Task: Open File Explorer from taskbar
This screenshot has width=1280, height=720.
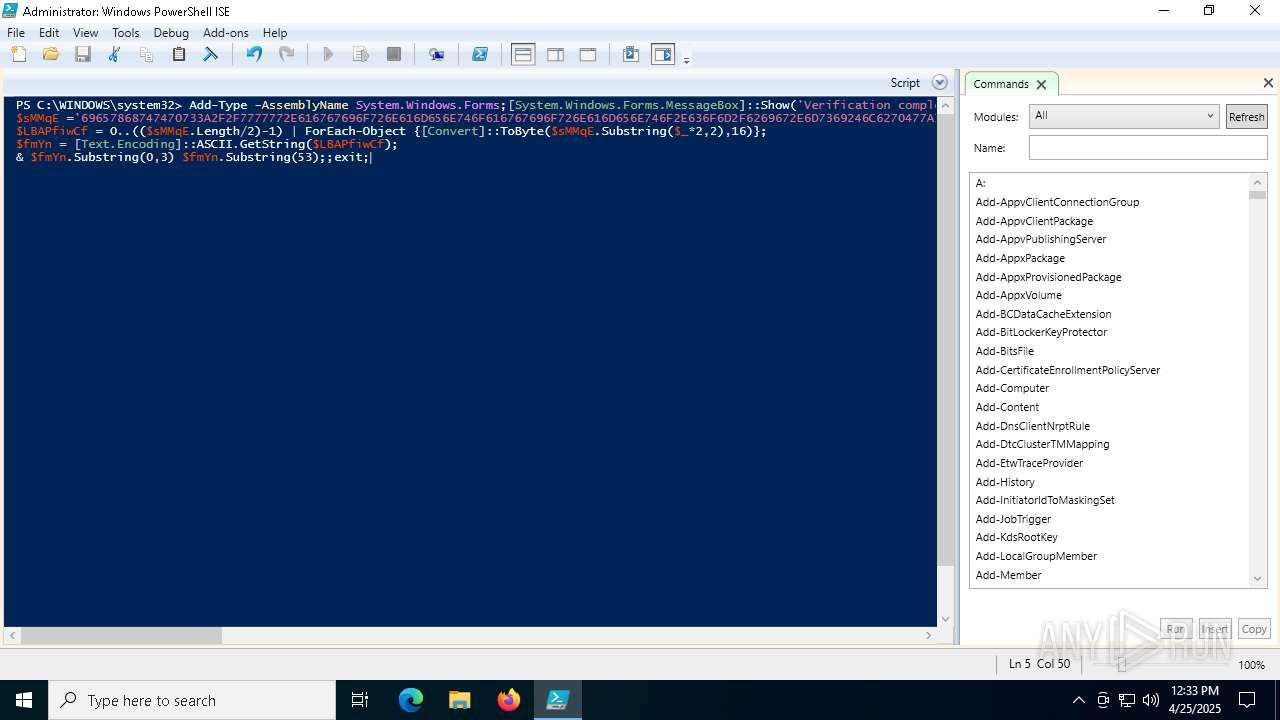Action: (460, 700)
